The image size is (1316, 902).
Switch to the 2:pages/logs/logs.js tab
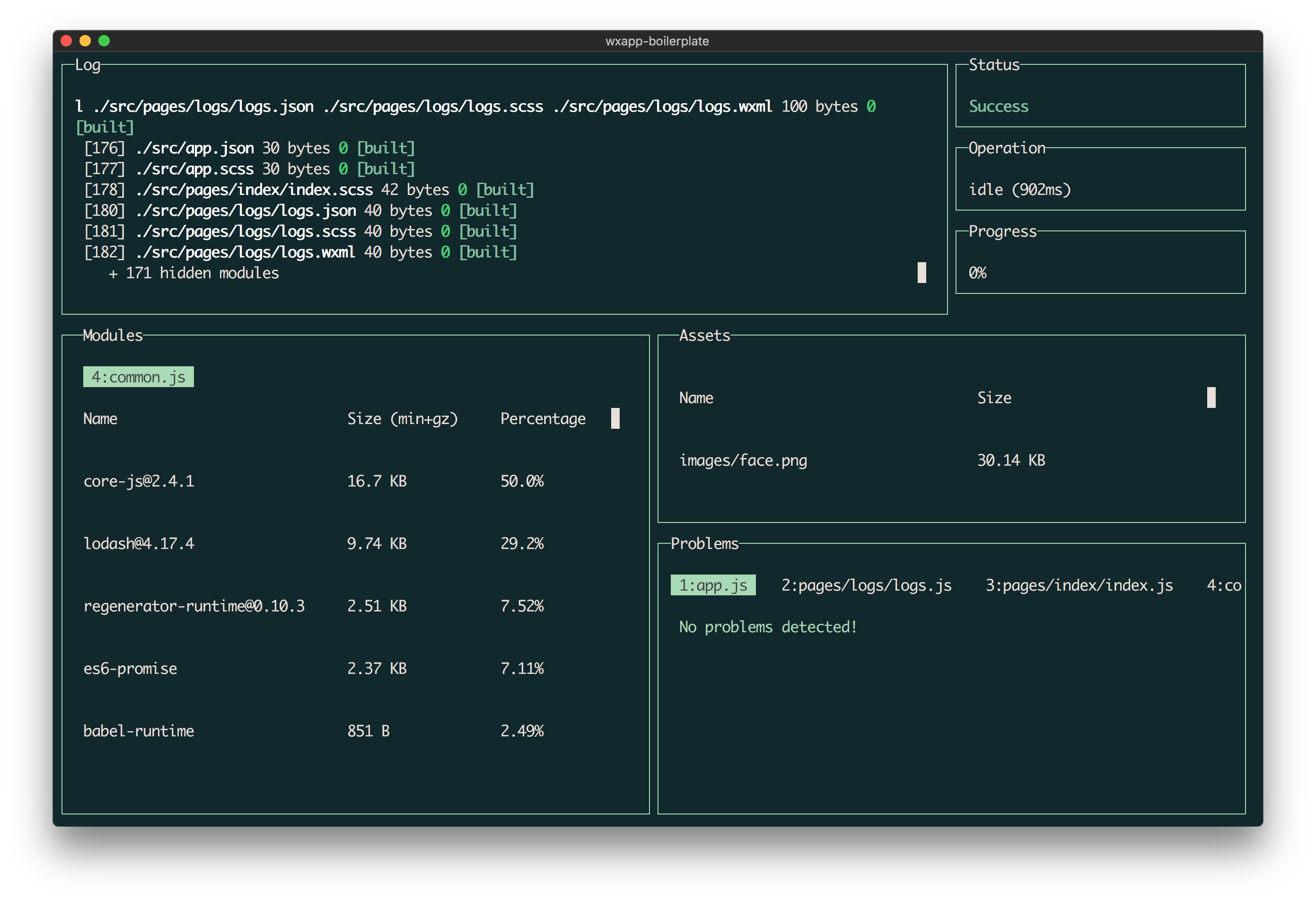[867, 585]
